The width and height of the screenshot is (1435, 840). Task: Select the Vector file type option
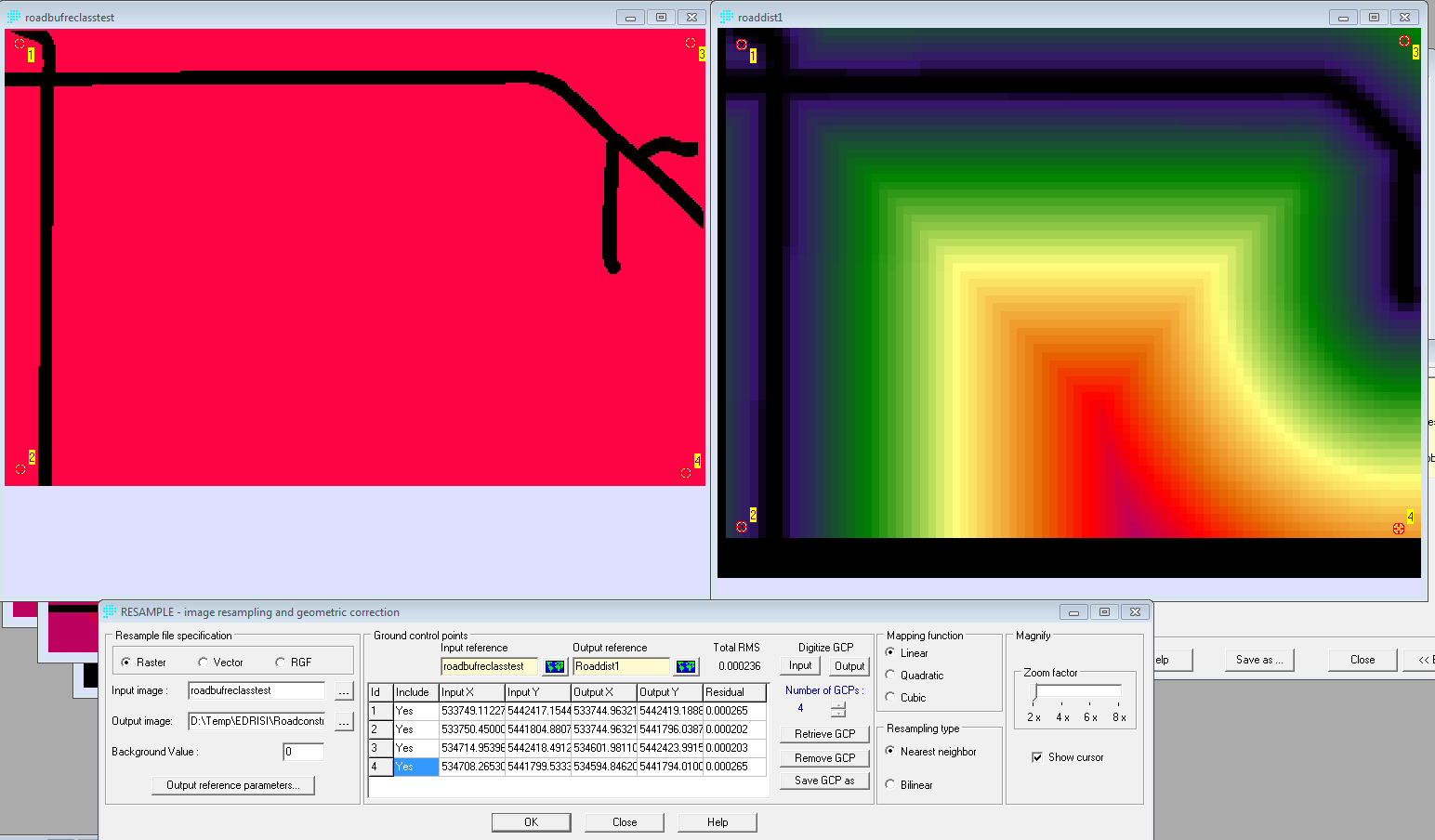[x=204, y=661]
